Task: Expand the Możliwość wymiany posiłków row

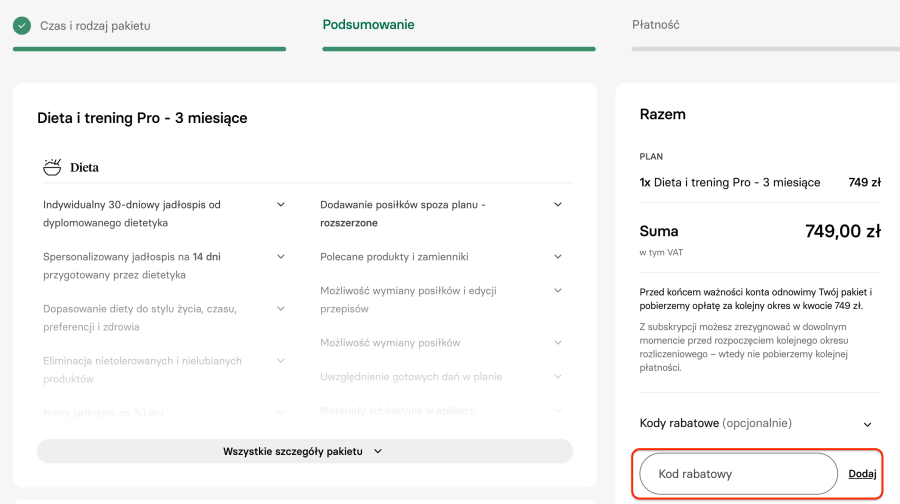Action: coord(558,343)
